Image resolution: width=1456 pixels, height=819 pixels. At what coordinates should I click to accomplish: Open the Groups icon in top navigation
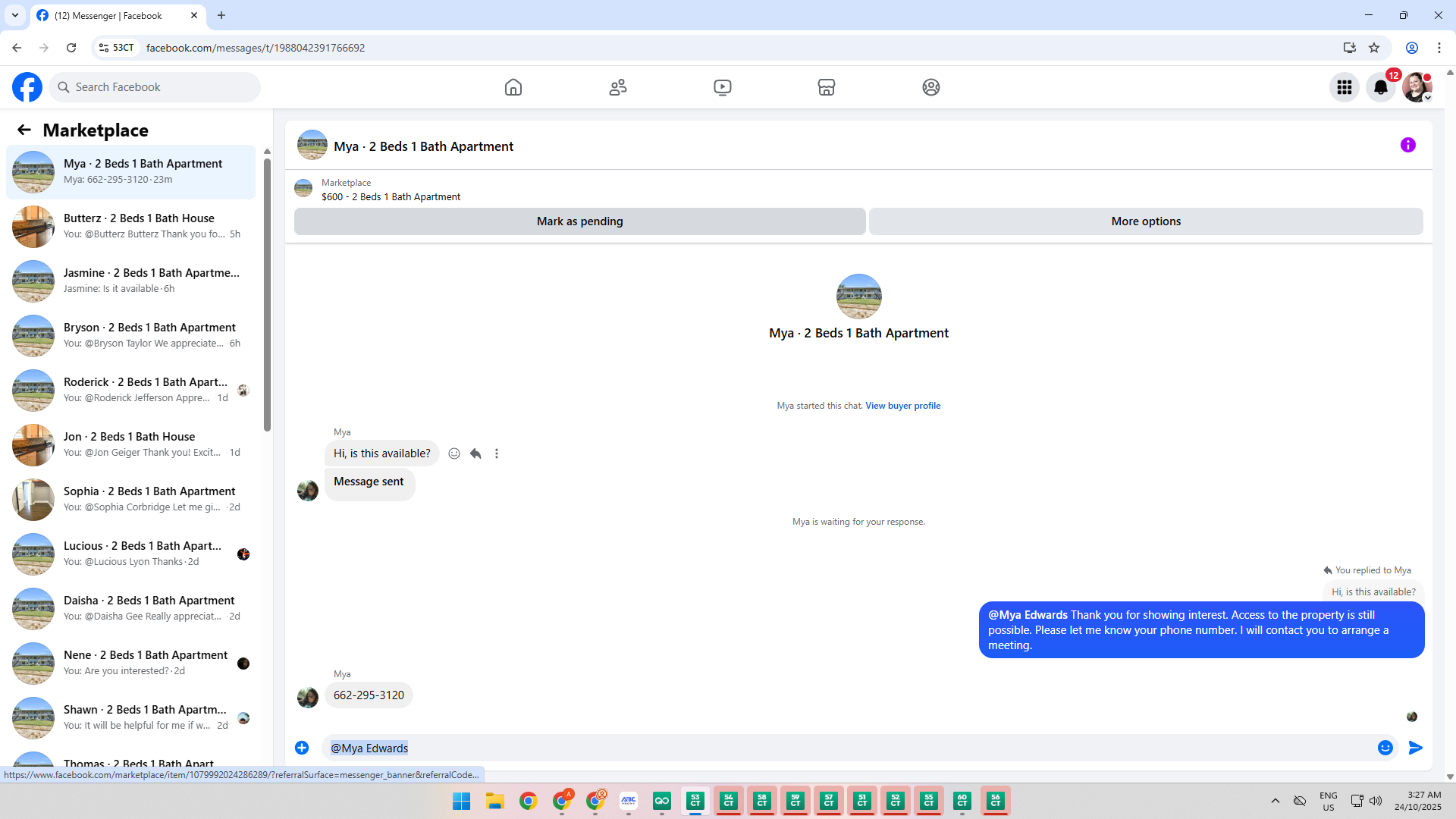(931, 87)
